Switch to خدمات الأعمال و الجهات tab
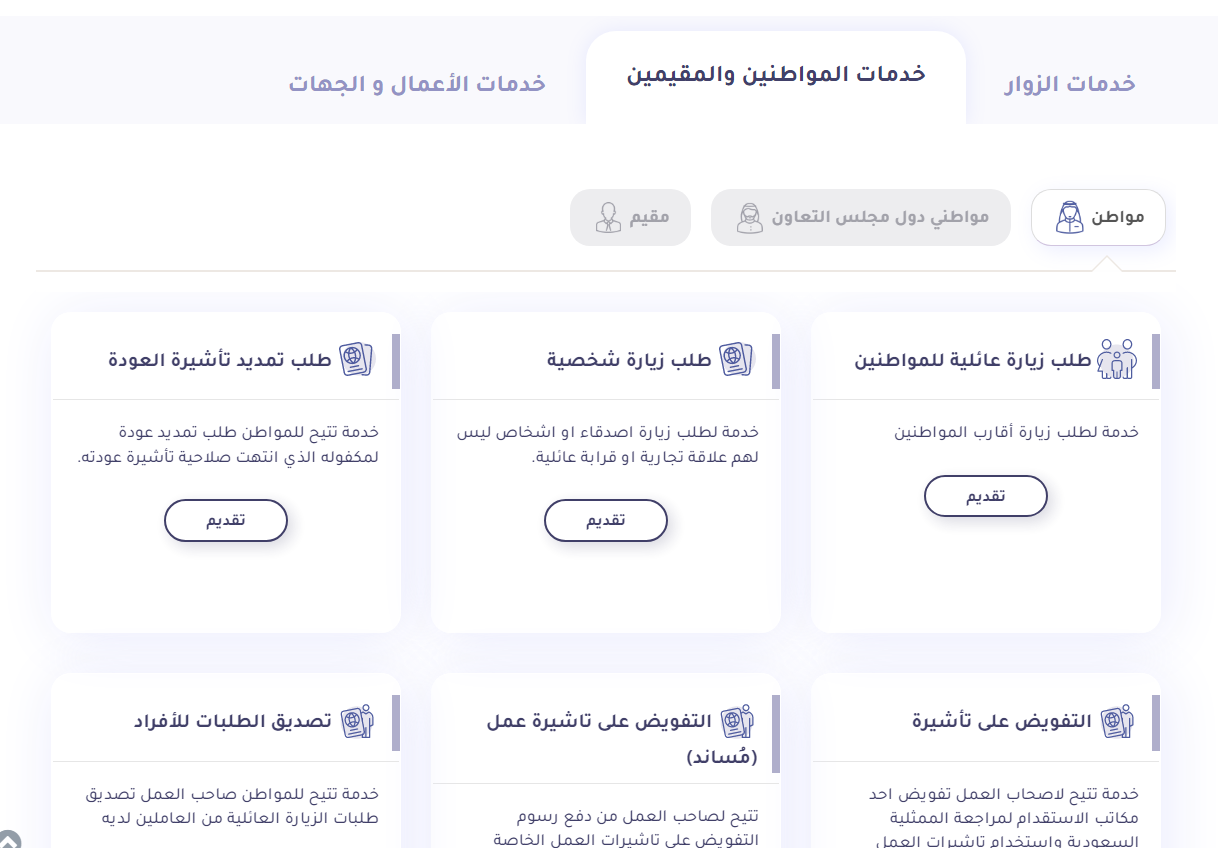Screen dimensions: 1218x848 [417, 83]
